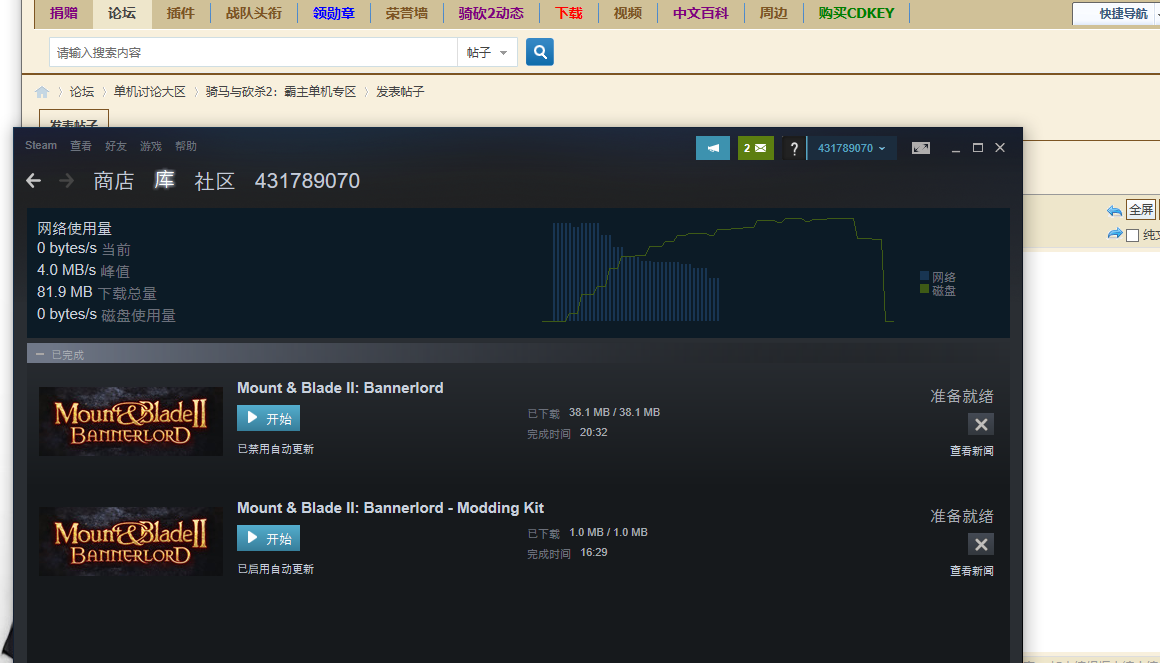Open the 好友 menu in Steam

click(x=115, y=146)
